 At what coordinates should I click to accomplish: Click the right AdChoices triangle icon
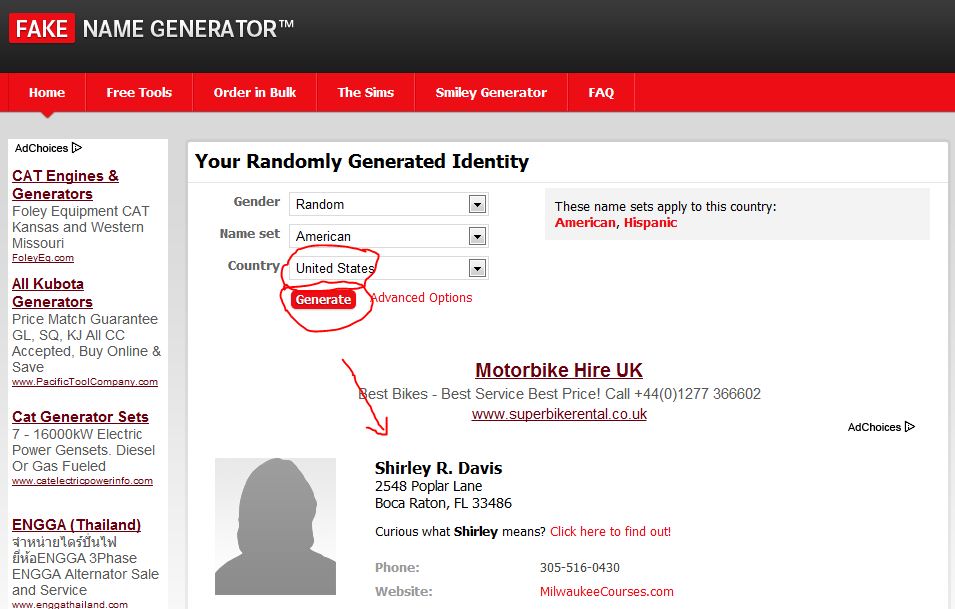pos(909,427)
